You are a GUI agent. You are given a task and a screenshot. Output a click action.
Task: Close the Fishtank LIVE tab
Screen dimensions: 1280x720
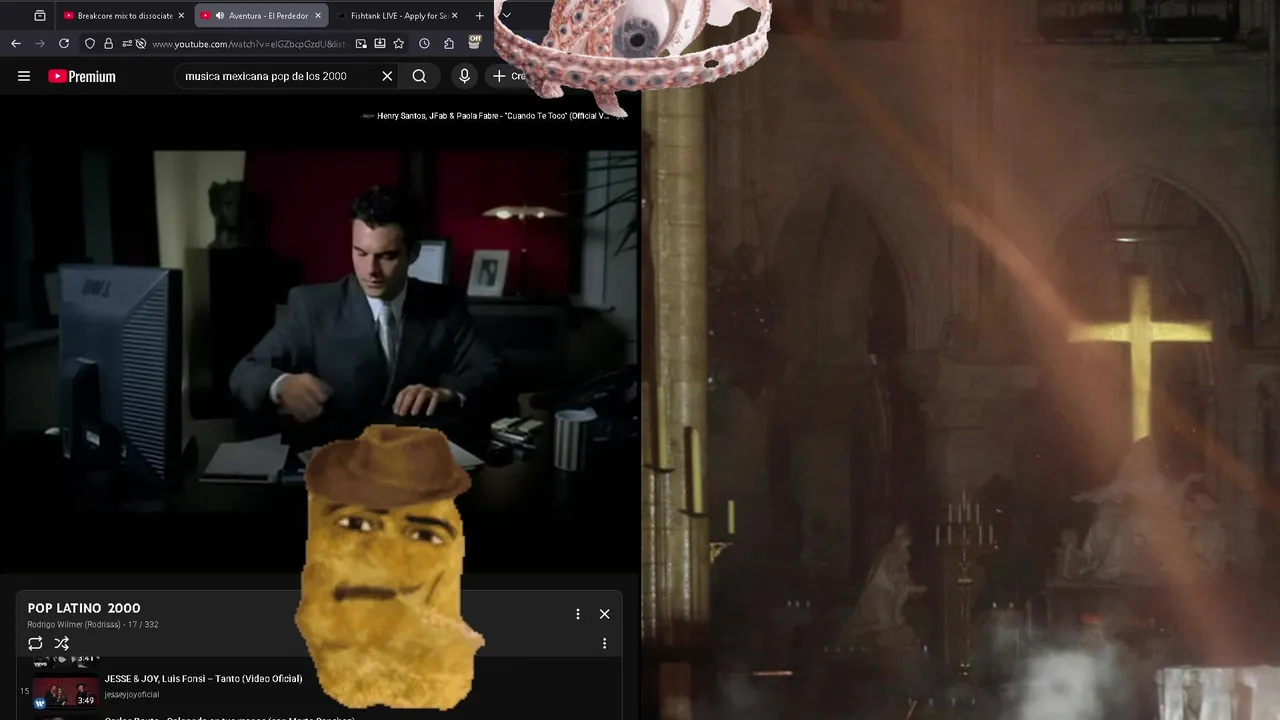(x=455, y=16)
